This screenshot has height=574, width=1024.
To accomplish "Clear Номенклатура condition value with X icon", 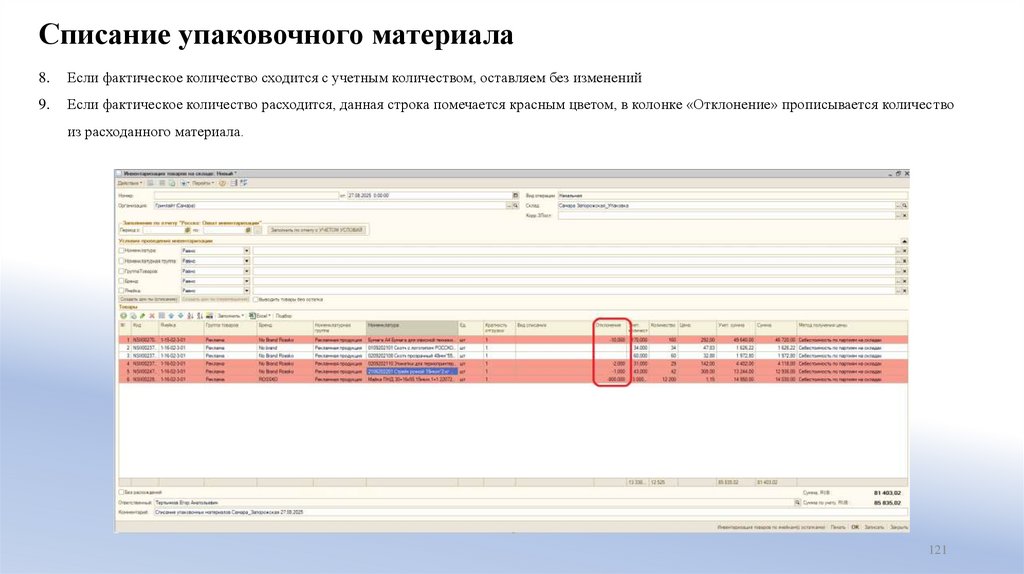I will click(x=904, y=251).
